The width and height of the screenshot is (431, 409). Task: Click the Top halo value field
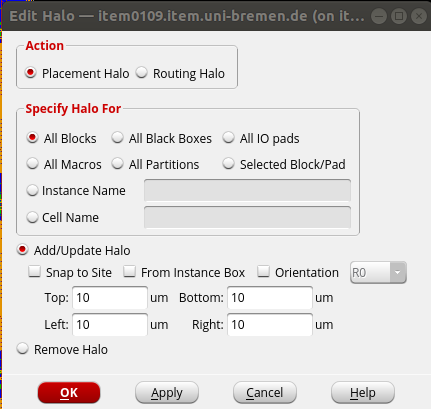110,297
